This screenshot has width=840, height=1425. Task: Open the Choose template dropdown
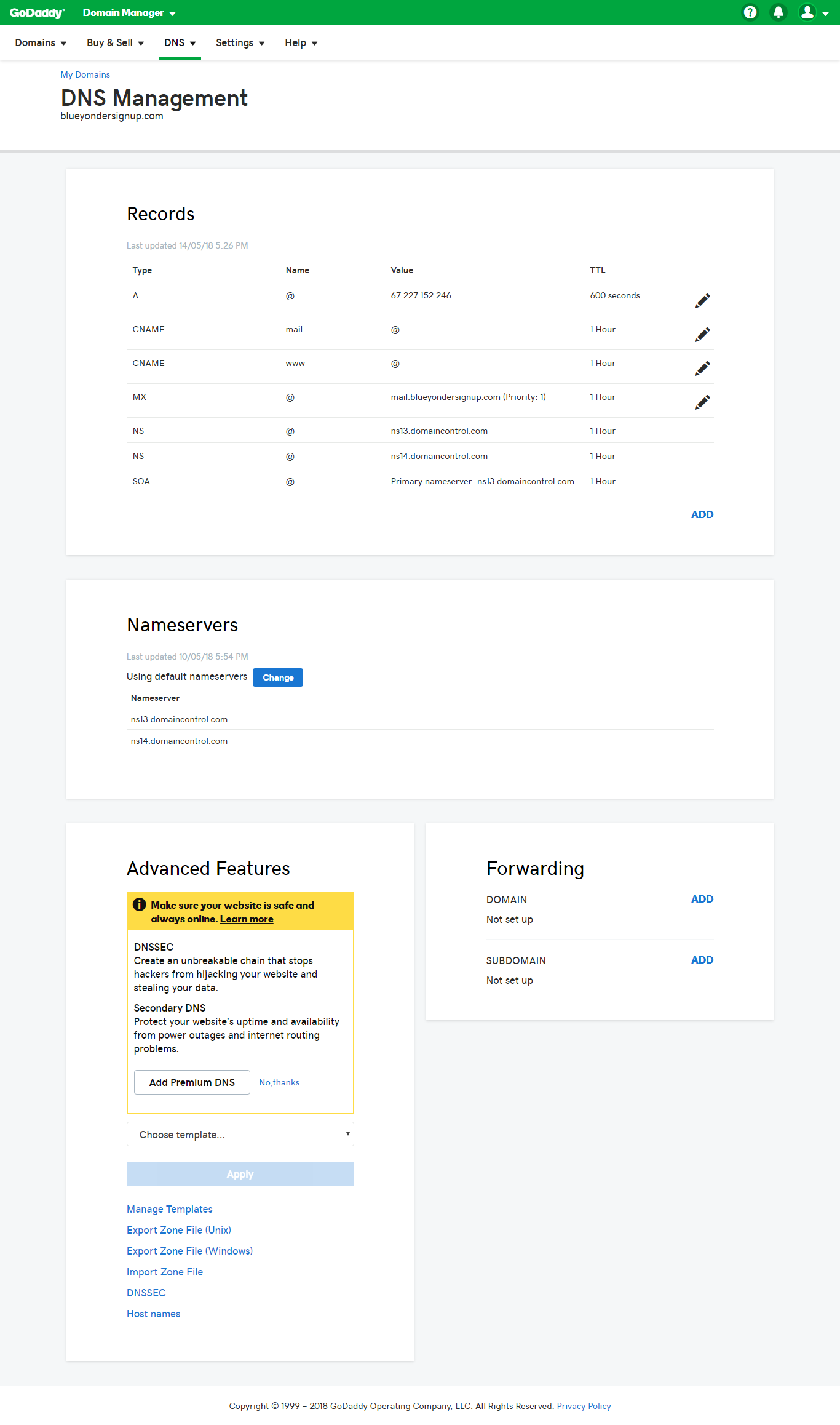click(240, 1134)
